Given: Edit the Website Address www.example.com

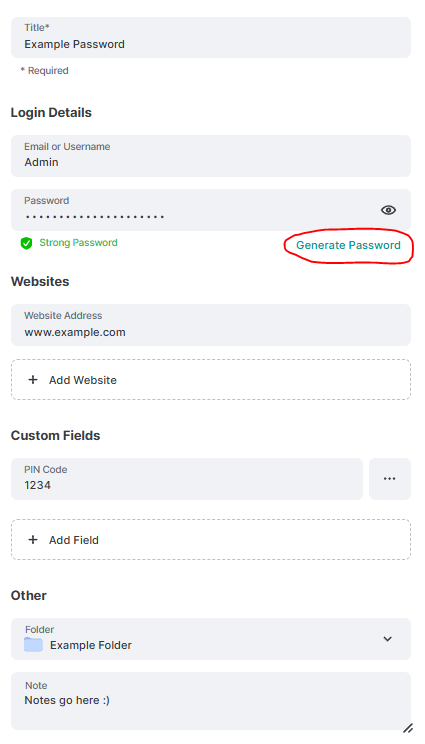Looking at the screenshot, I should 211,325.
